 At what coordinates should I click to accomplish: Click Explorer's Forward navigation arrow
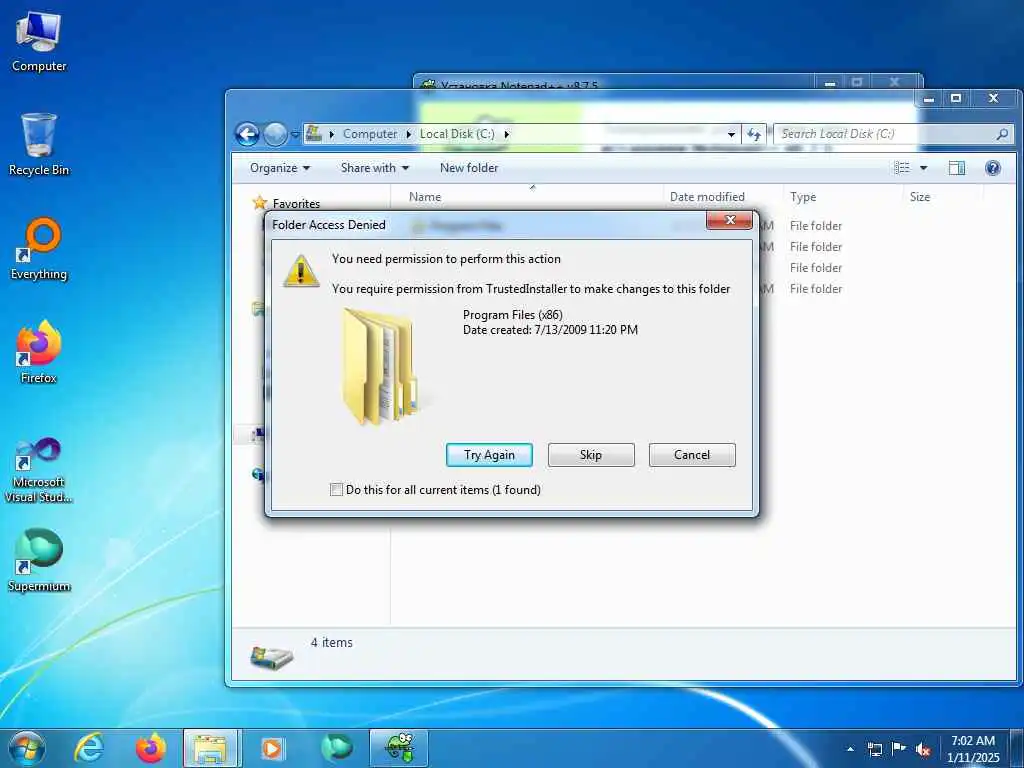coord(275,135)
